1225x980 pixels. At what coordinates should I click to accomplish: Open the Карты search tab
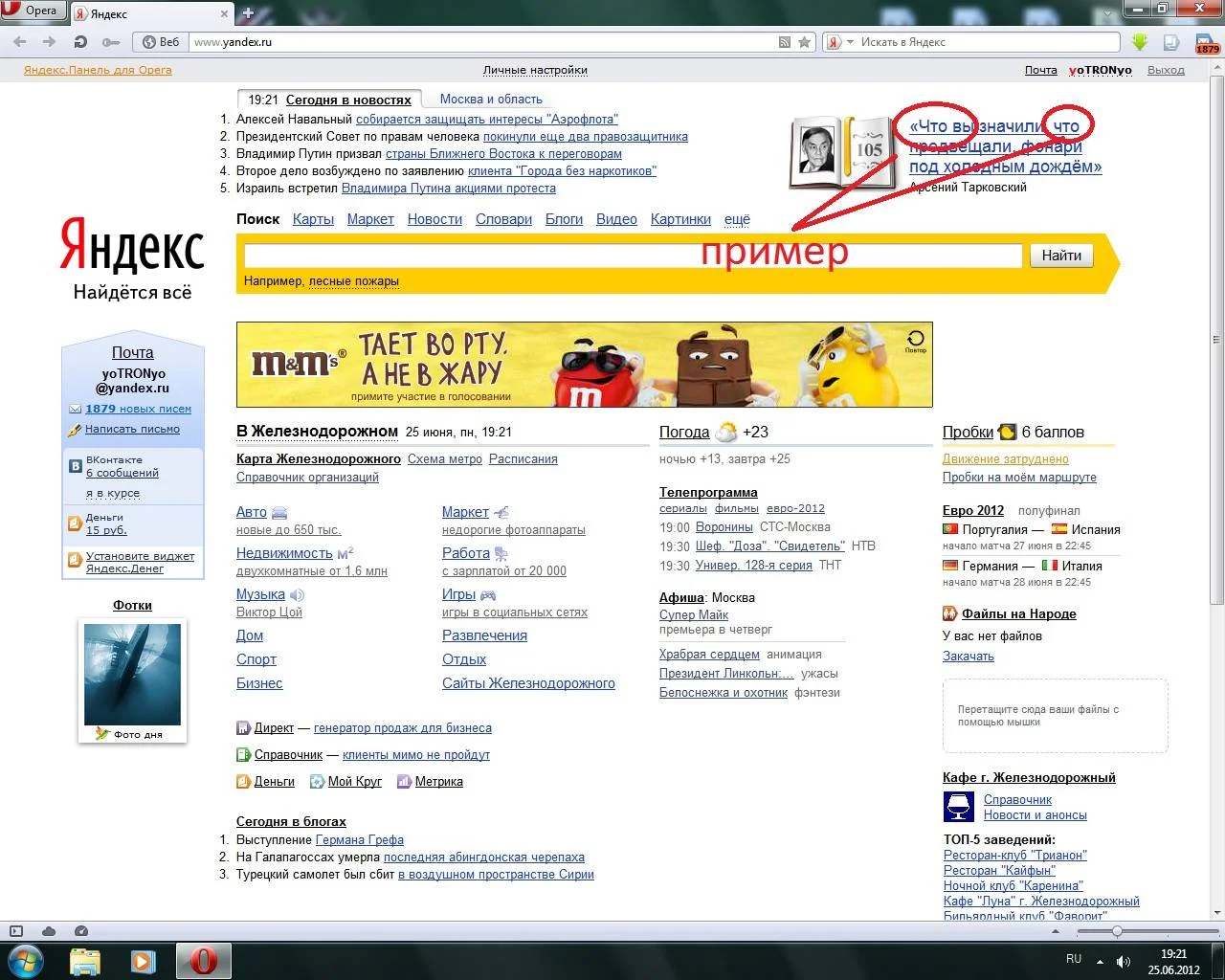(x=313, y=219)
